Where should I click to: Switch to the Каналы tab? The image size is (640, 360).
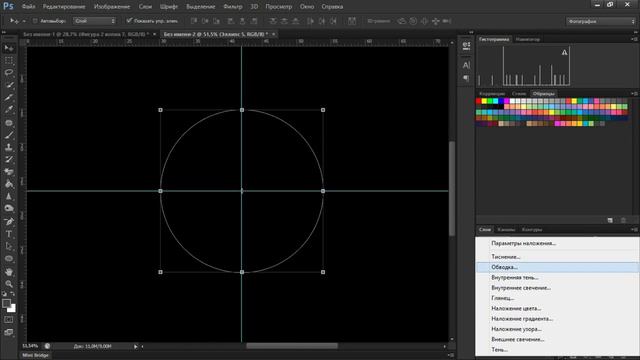(506, 229)
